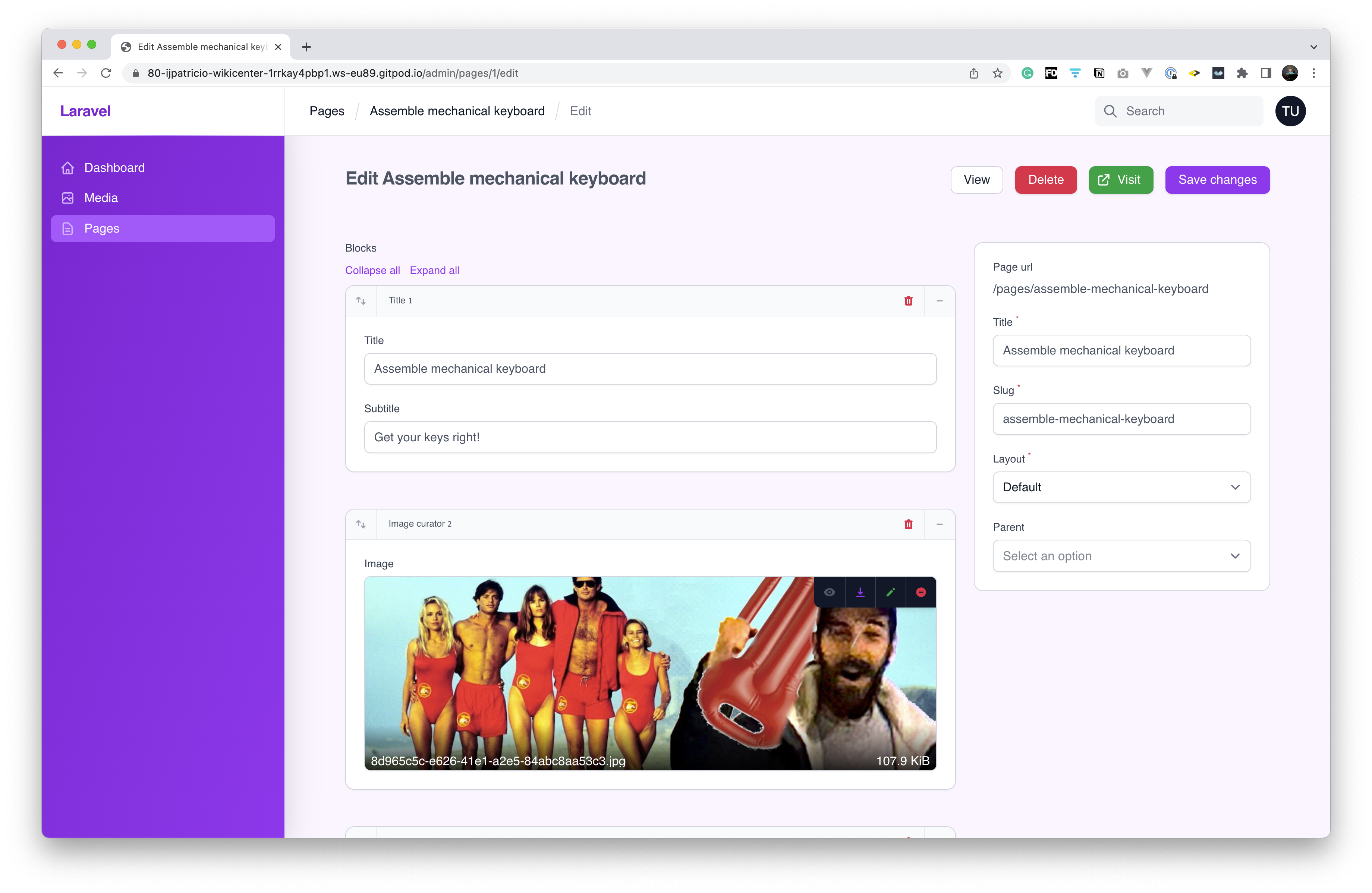Collapse the Title 1 block
This screenshot has height=893, width=1372.
(940, 301)
